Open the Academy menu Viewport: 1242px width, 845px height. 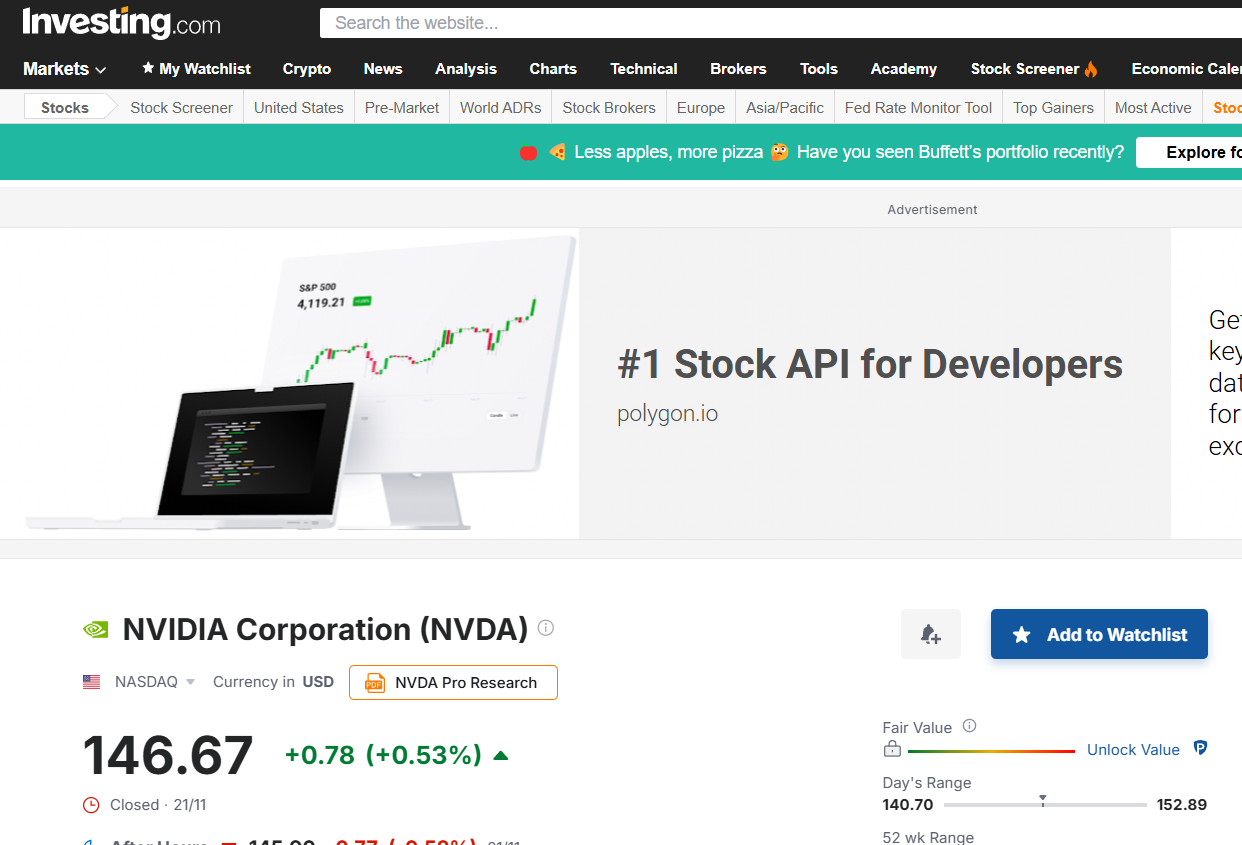coord(904,69)
